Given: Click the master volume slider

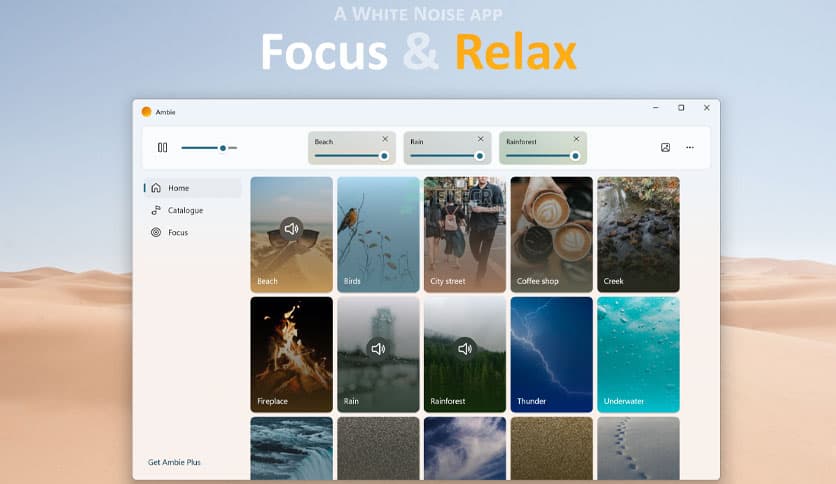Looking at the screenshot, I should pos(209,148).
